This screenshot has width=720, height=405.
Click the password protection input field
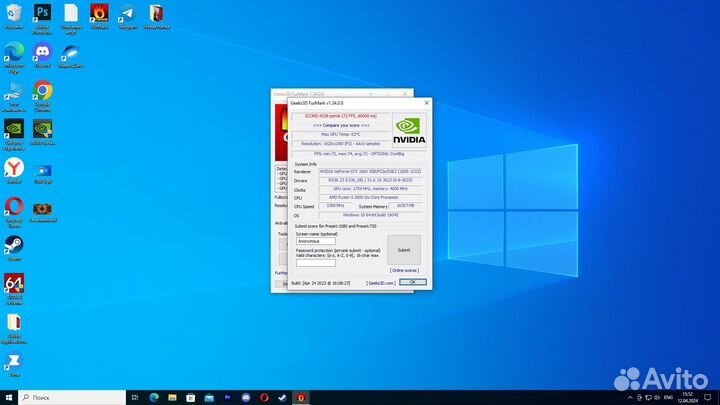tap(316, 262)
